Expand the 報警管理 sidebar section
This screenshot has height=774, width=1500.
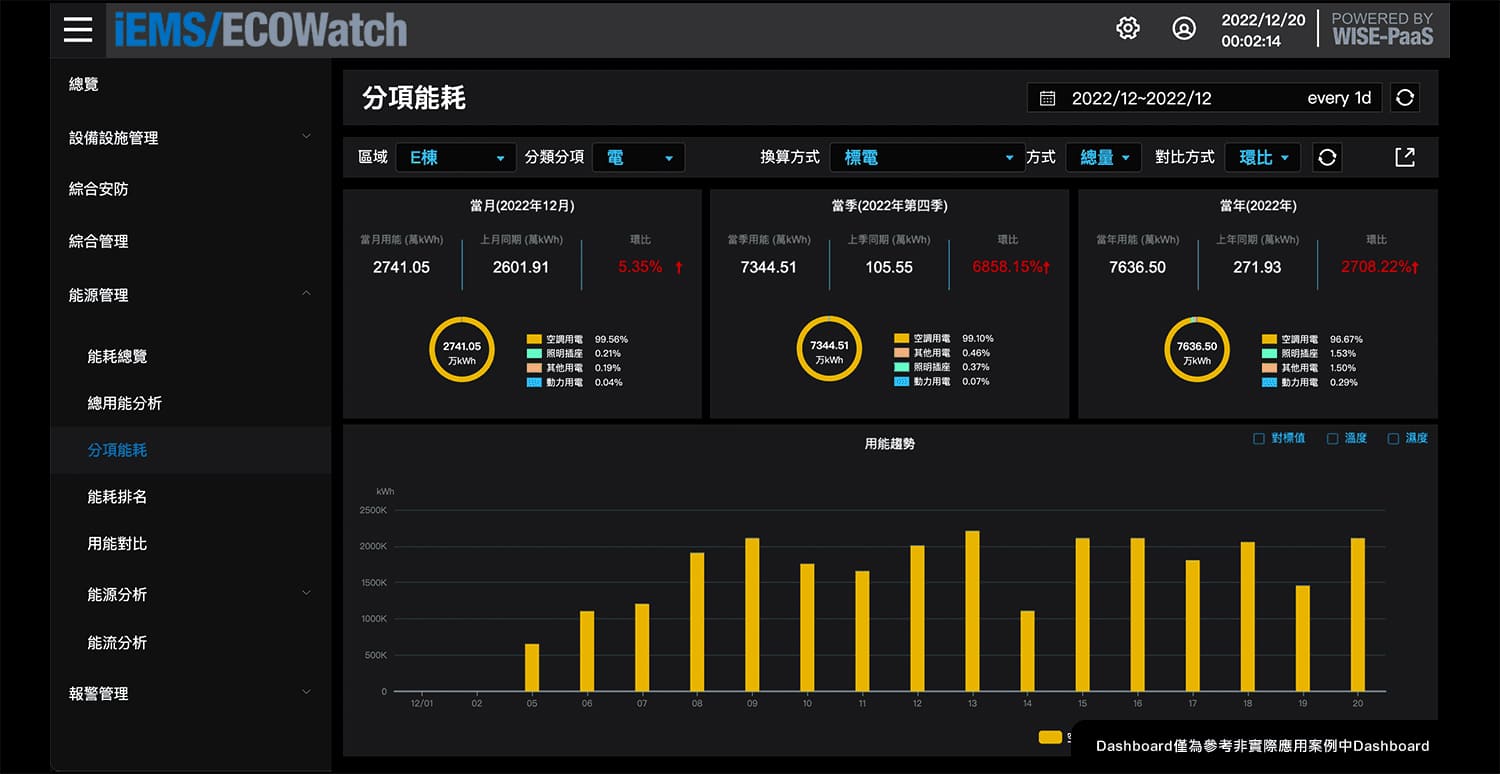click(190, 693)
